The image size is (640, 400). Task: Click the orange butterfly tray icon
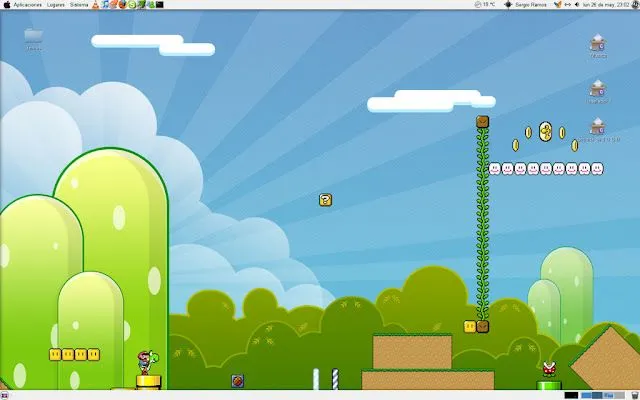pos(558,4)
